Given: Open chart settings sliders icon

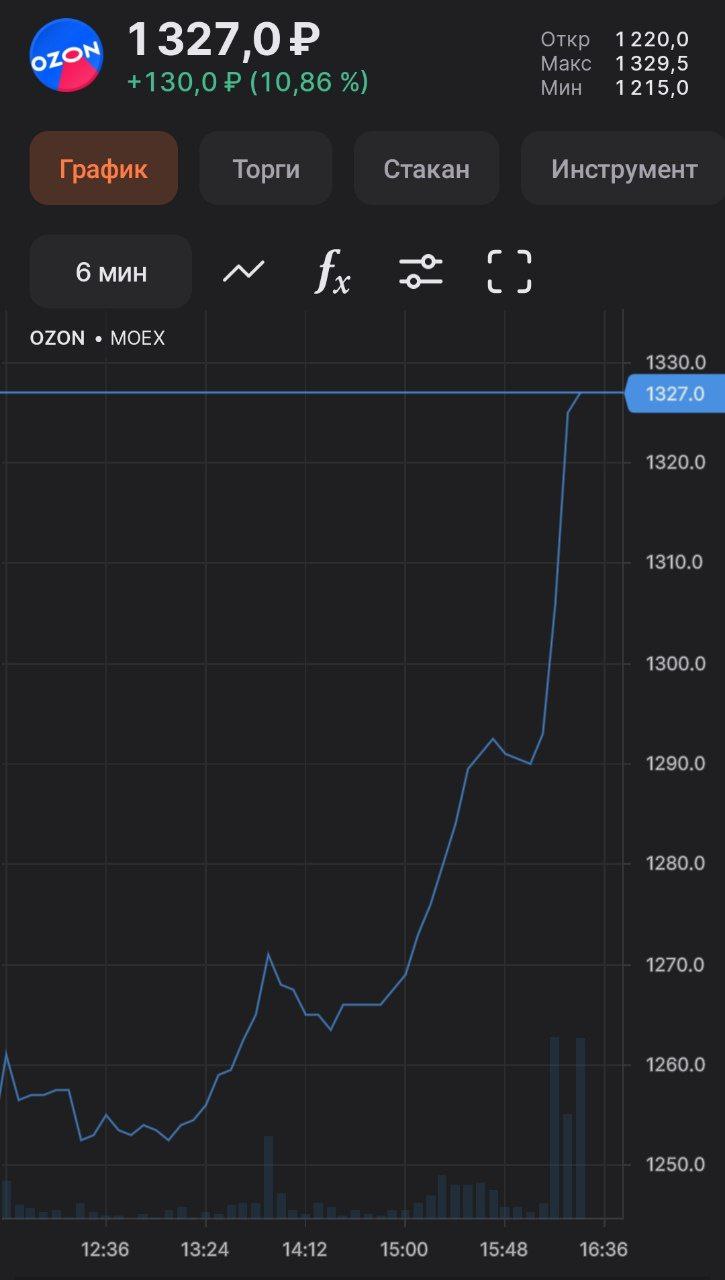Looking at the screenshot, I should click(x=421, y=271).
